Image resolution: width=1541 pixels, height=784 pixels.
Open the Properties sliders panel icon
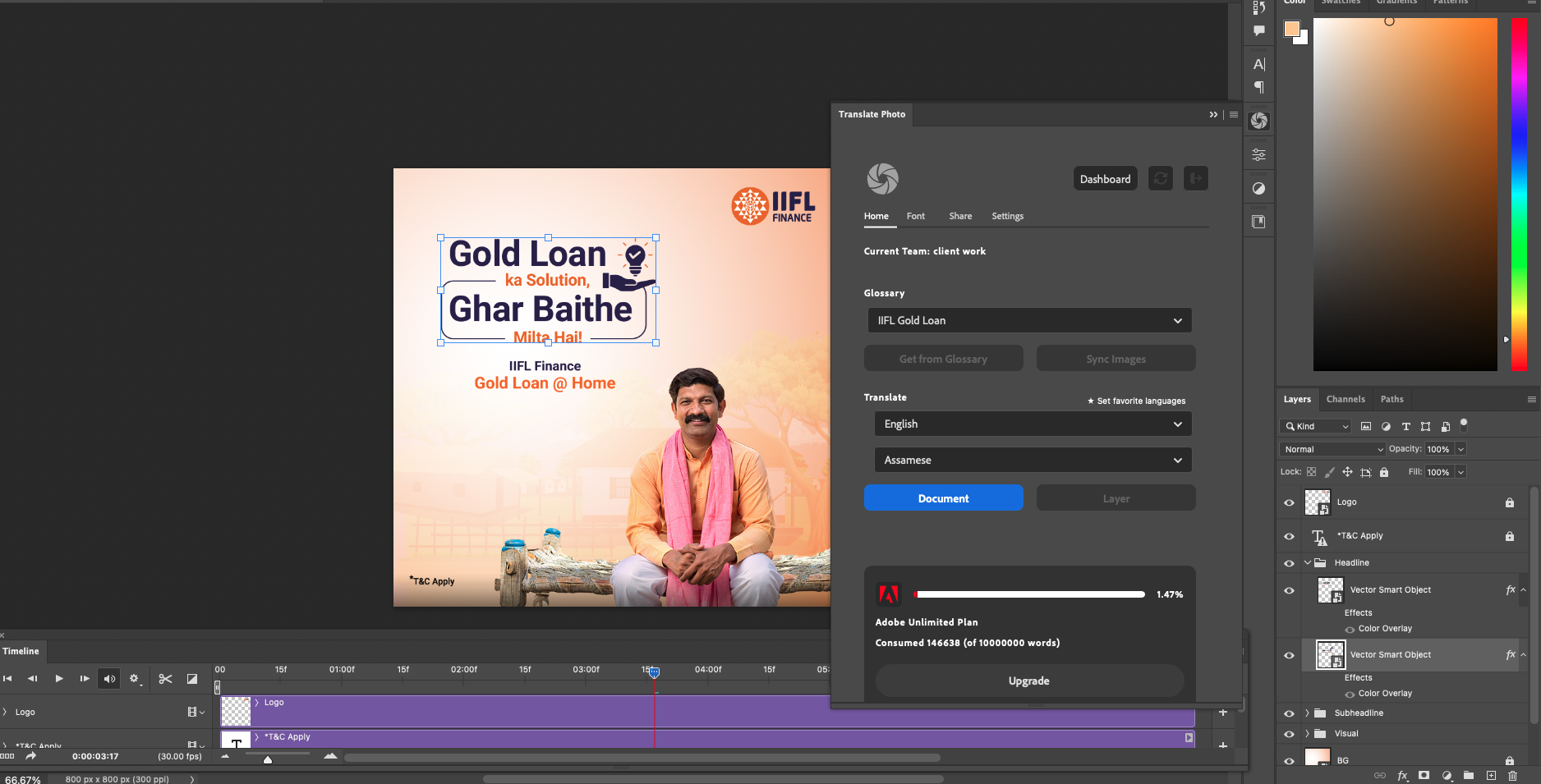pyautogui.click(x=1258, y=154)
